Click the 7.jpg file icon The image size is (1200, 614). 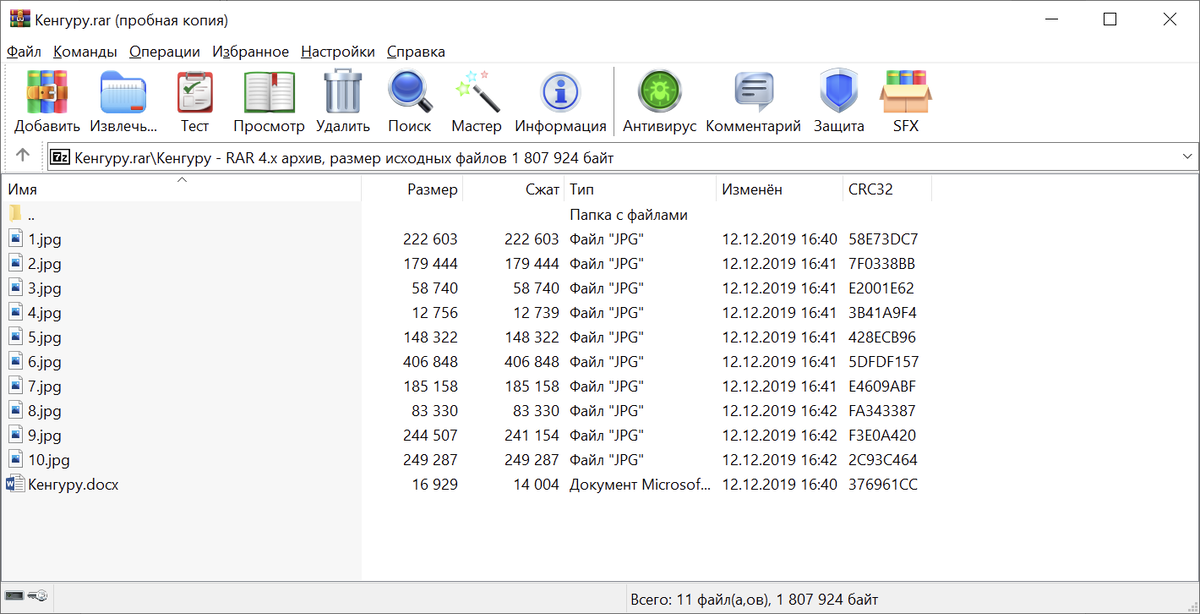(x=16, y=386)
